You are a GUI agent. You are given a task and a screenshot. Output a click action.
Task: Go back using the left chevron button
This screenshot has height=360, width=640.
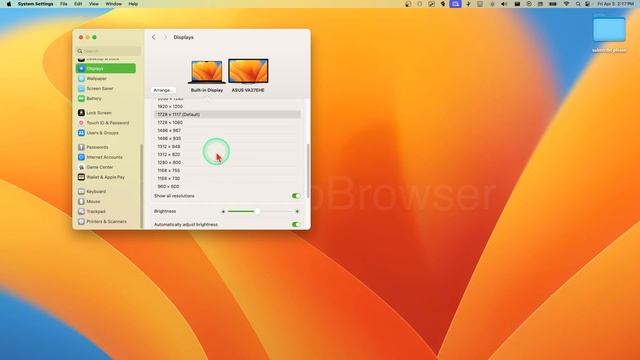pyautogui.click(x=153, y=37)
